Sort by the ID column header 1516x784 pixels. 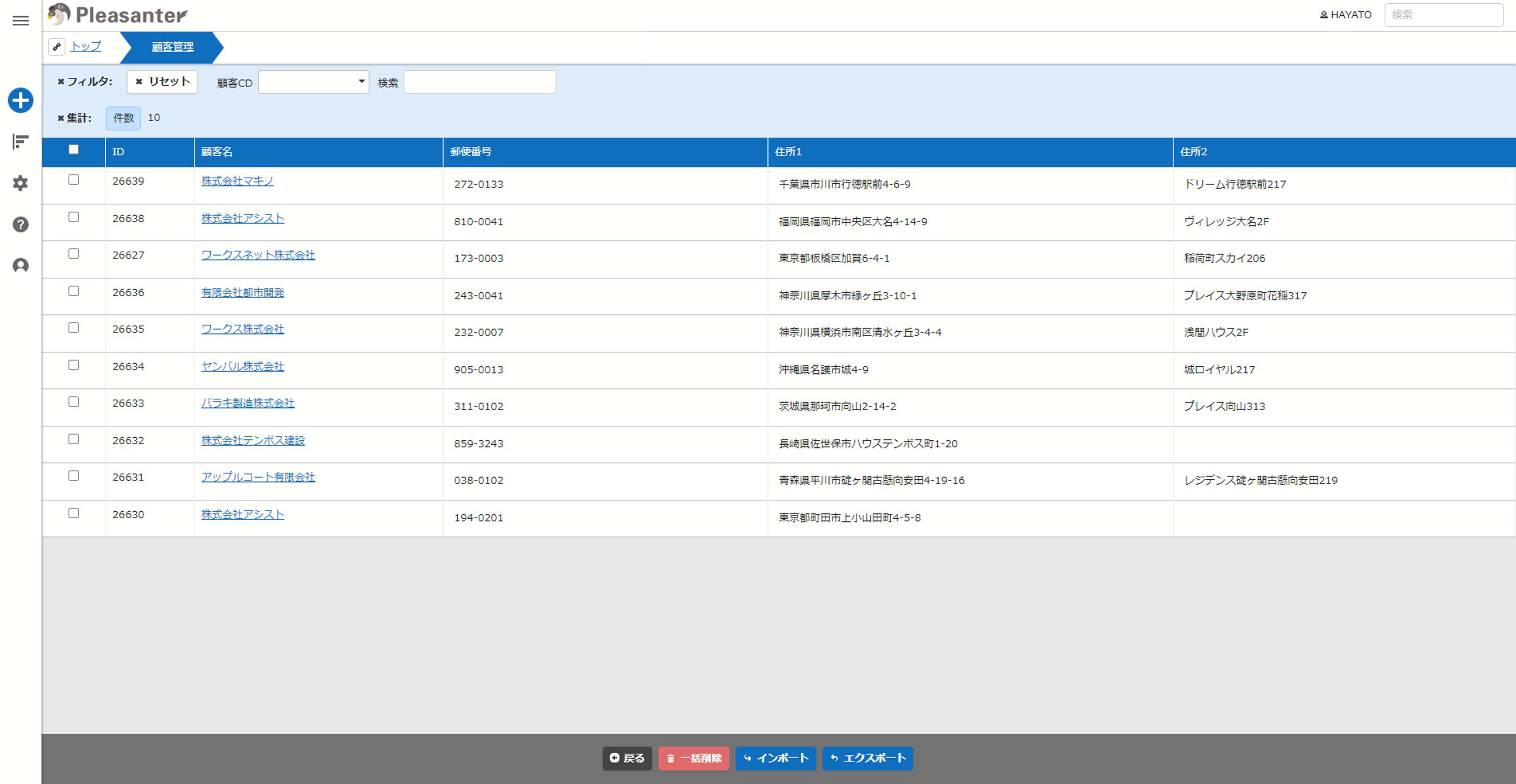coord(150,152)
